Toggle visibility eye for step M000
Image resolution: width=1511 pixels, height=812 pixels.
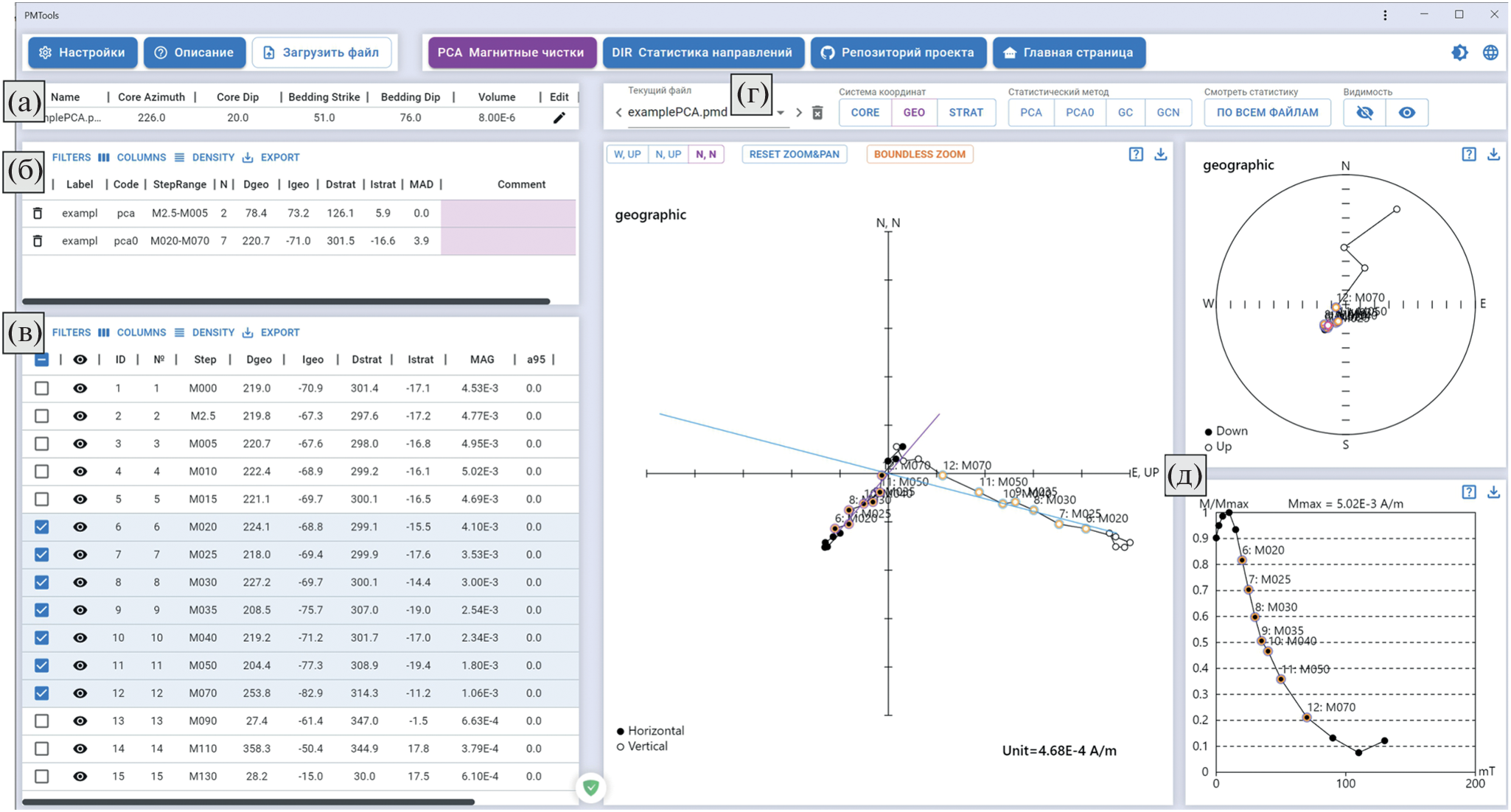tap(80, 388)
